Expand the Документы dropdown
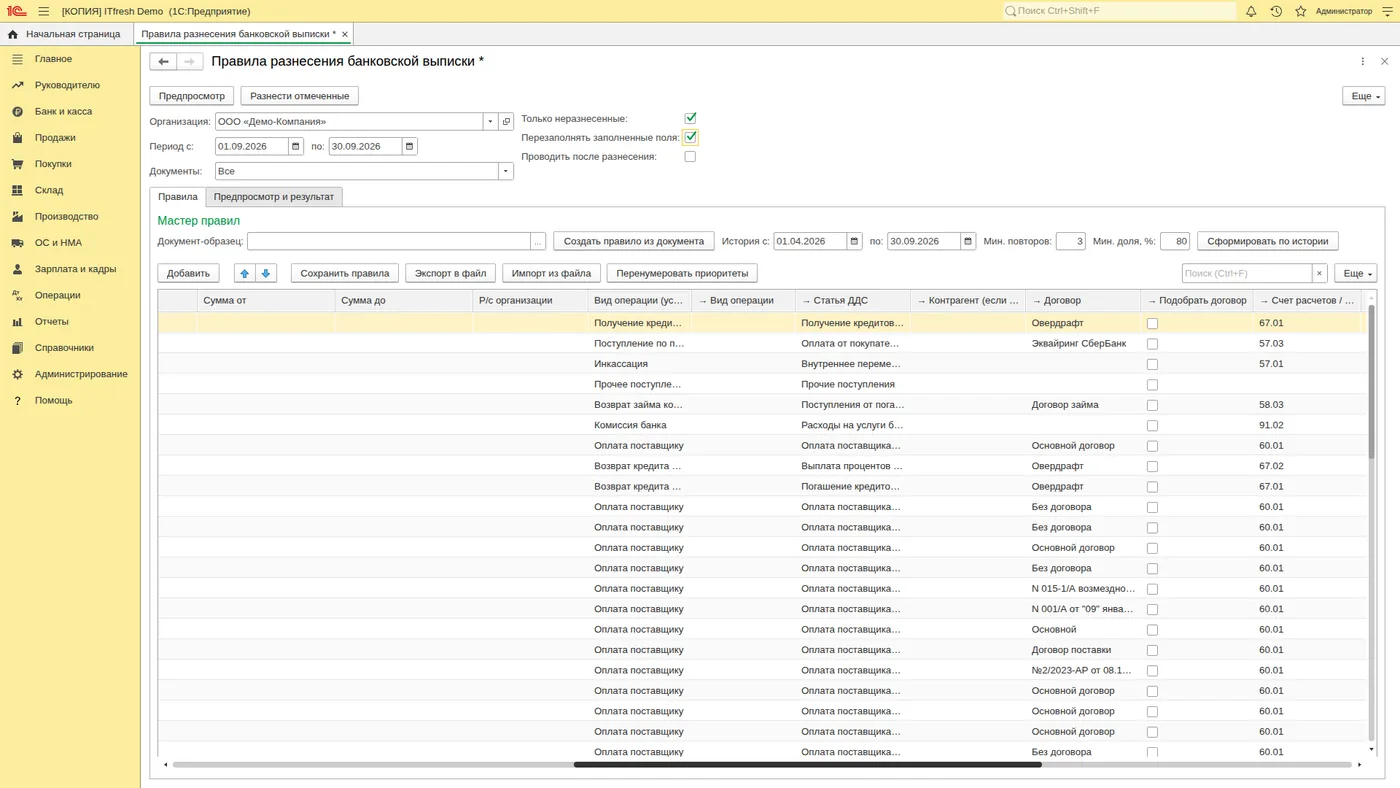 pos(506,171)
